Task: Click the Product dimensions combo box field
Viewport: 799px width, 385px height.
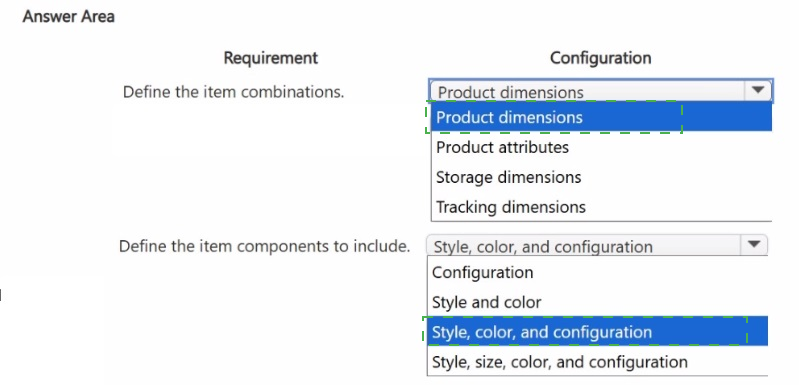Action: pos(601,91)
